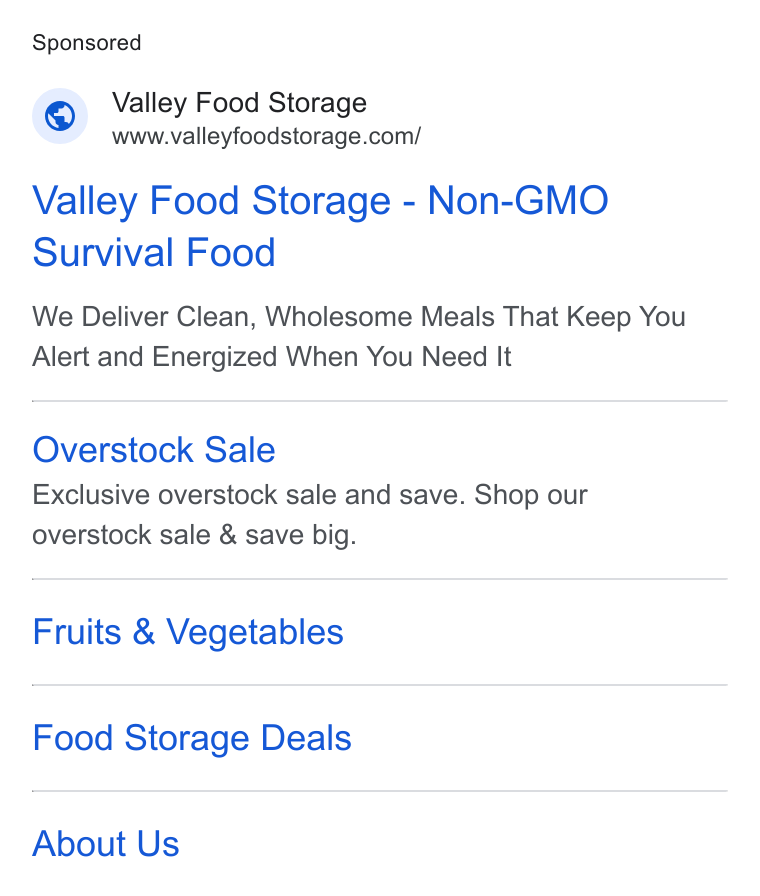Viewport: 760px width, 896px height.
Task: Click the word "Vegetables" in the sitelink
Action: (255, 633)
